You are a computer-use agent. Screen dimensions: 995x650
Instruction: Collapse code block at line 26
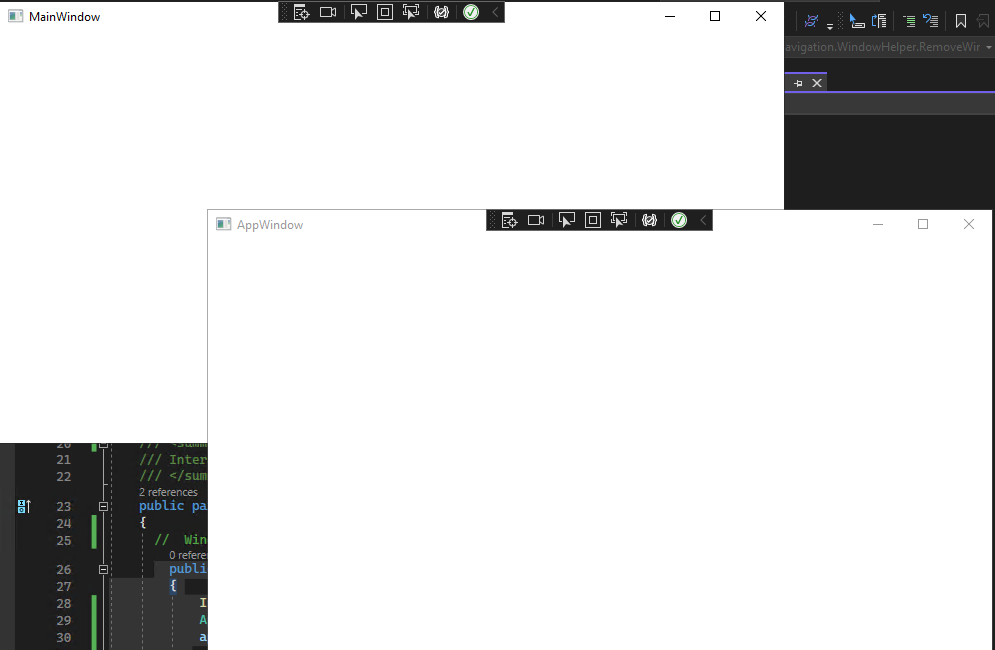click(x=103, y=569)
